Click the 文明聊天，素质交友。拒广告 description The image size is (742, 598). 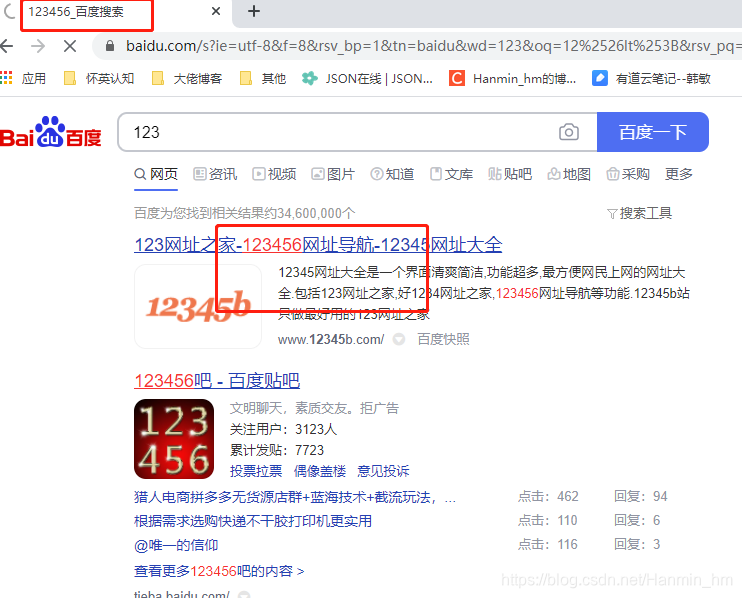(314, 408)
